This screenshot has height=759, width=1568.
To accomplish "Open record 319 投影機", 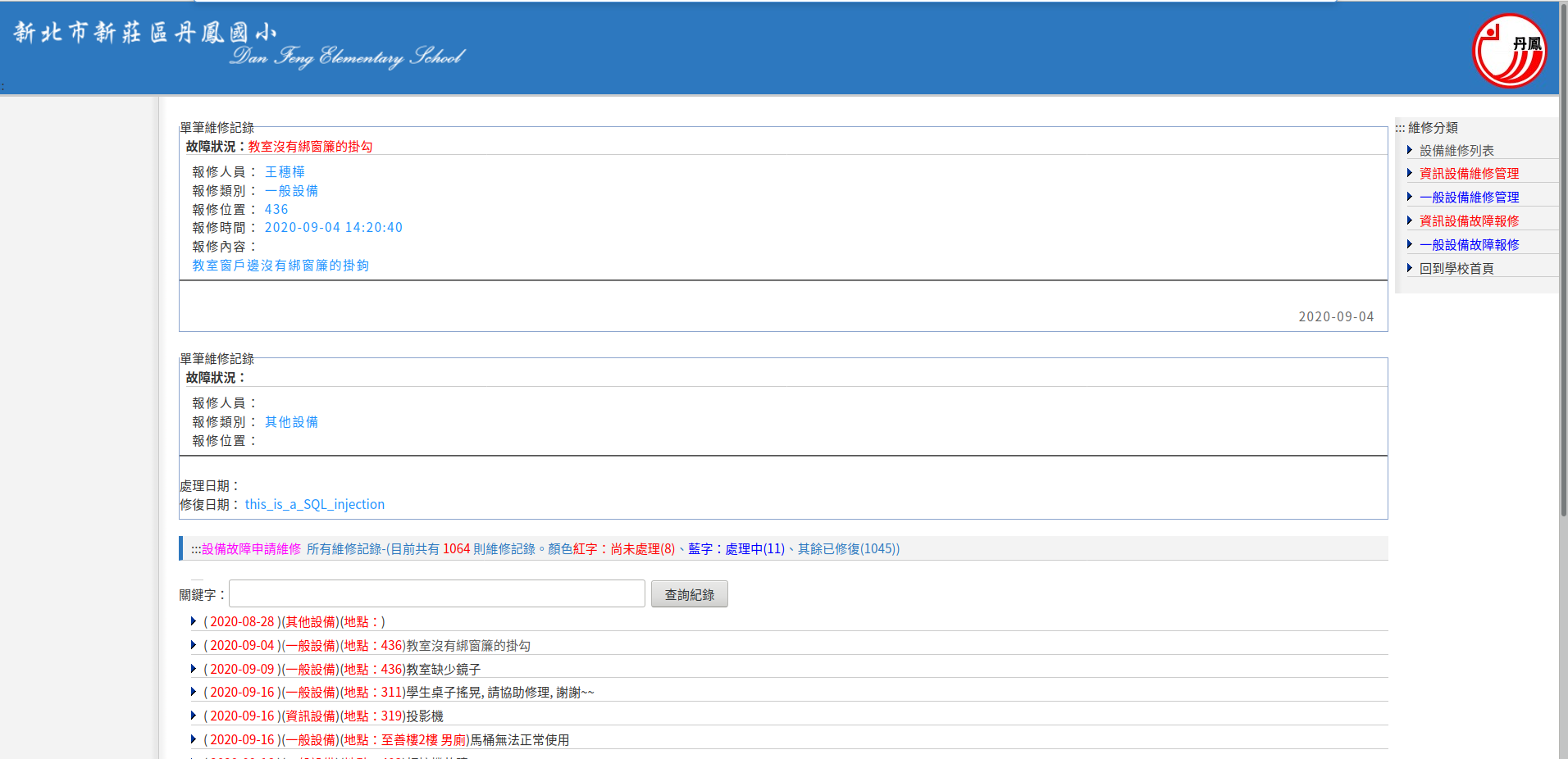I will [x=323, y=716].
